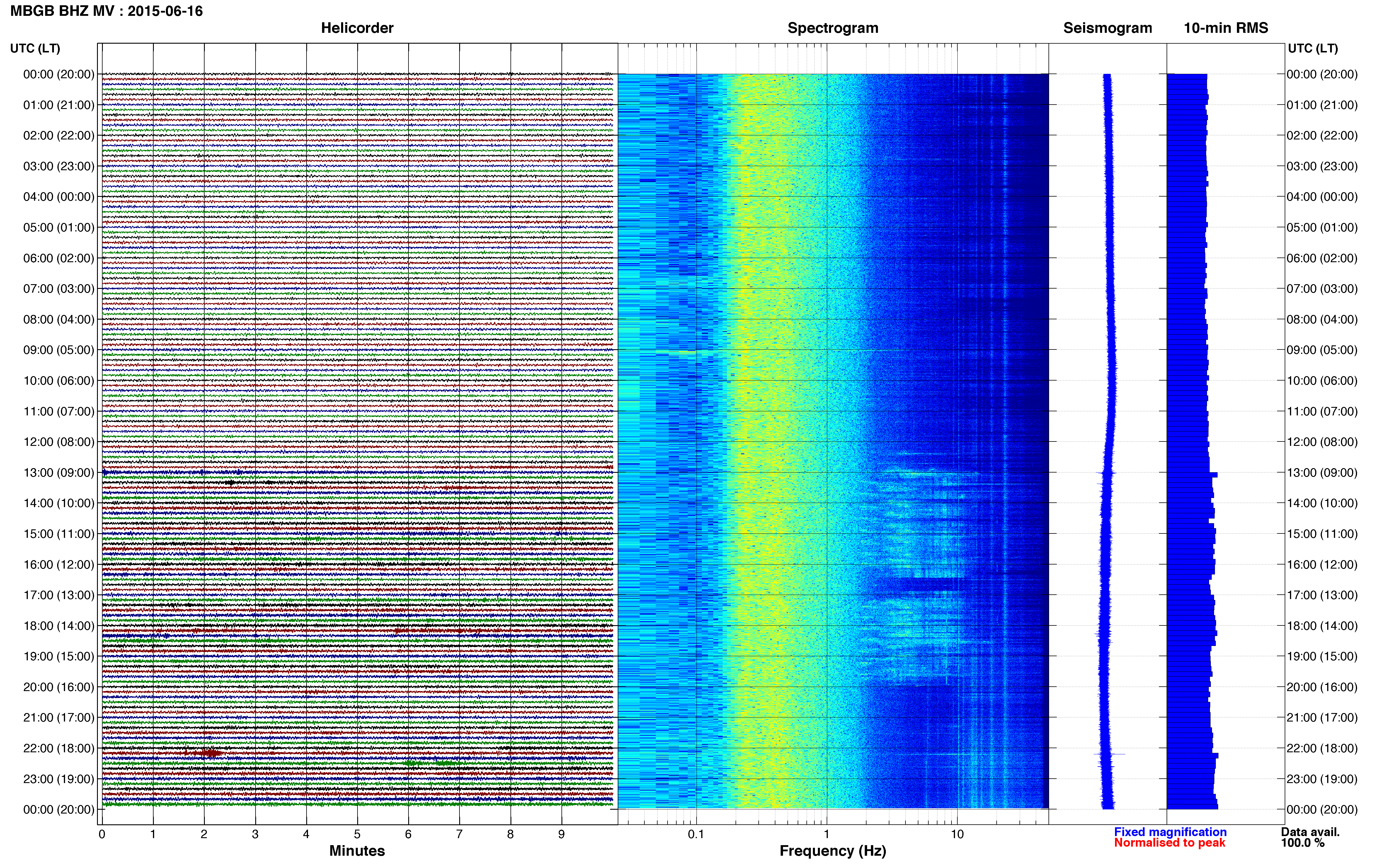Click right time label 11:00 (07:00)
The height and width of the screenshot is (868, 1389).
[1322, 411]
